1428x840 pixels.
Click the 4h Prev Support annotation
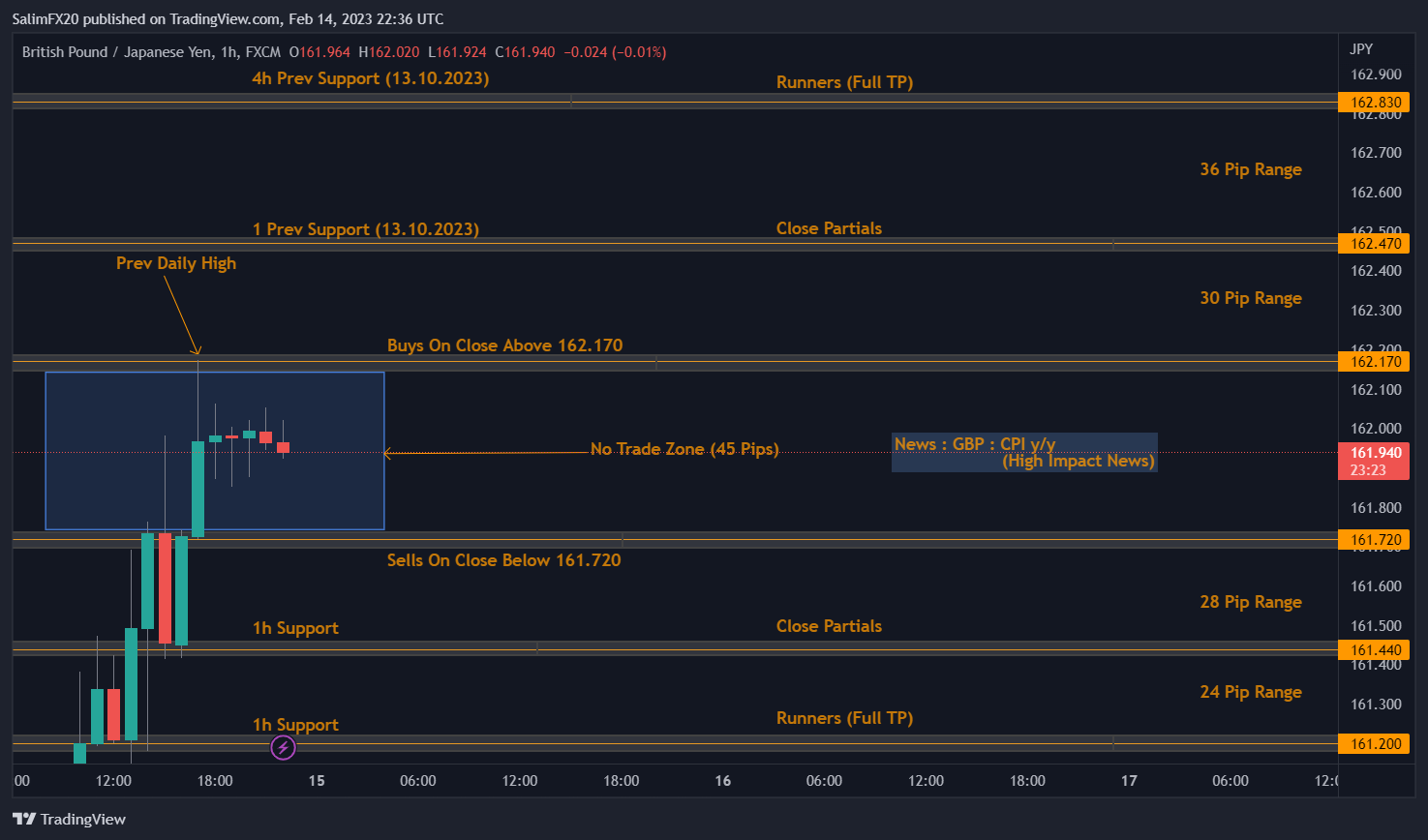(x=370, y=78)
